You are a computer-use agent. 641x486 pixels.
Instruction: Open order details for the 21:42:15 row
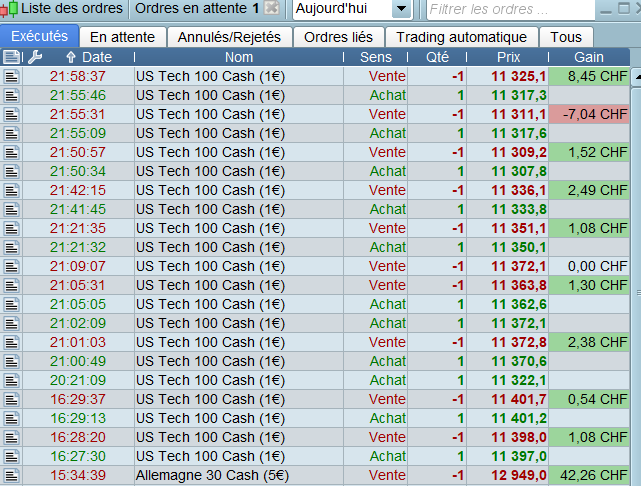11,190
